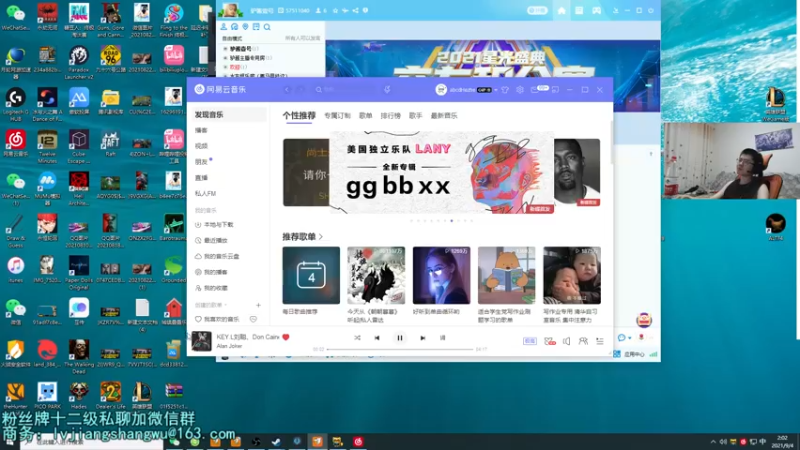Switch to the 歌手 tab

(x=416, y=116)
